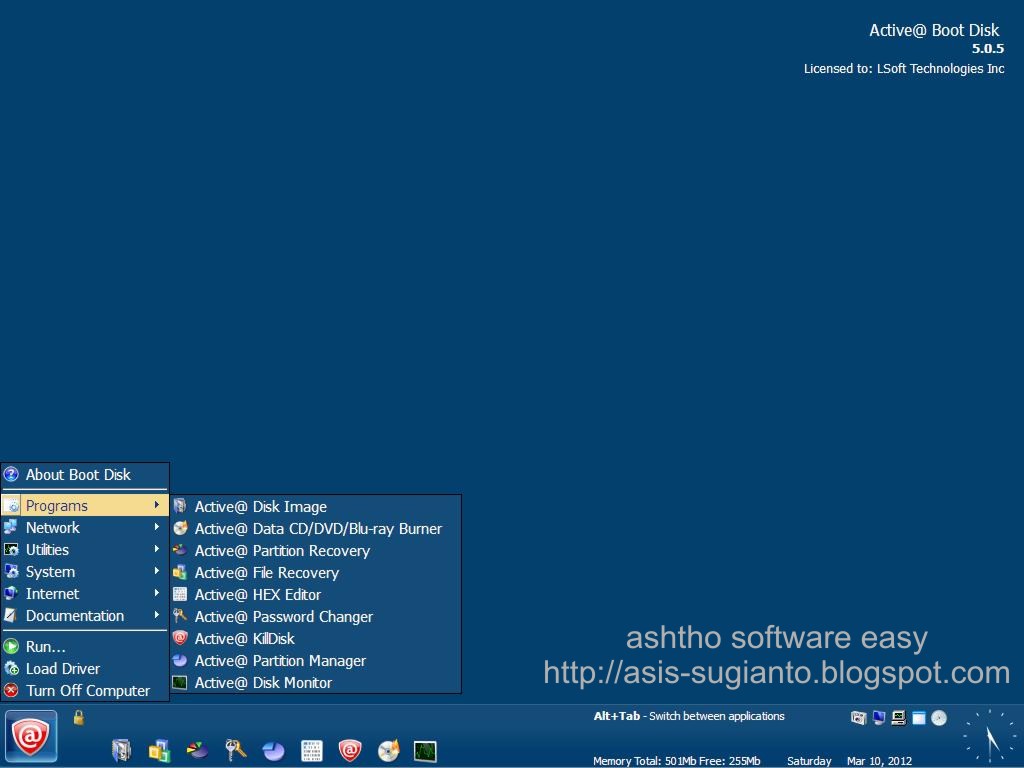
Task: Open Active@ Partition Recovery from submenu
Action: click(x=316, y=551)
